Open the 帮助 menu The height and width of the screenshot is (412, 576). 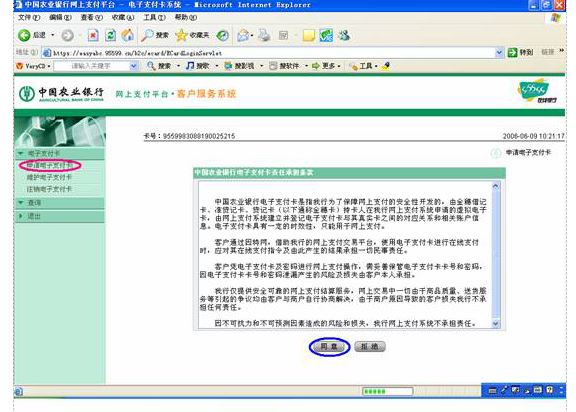click(x=186, y=17)
